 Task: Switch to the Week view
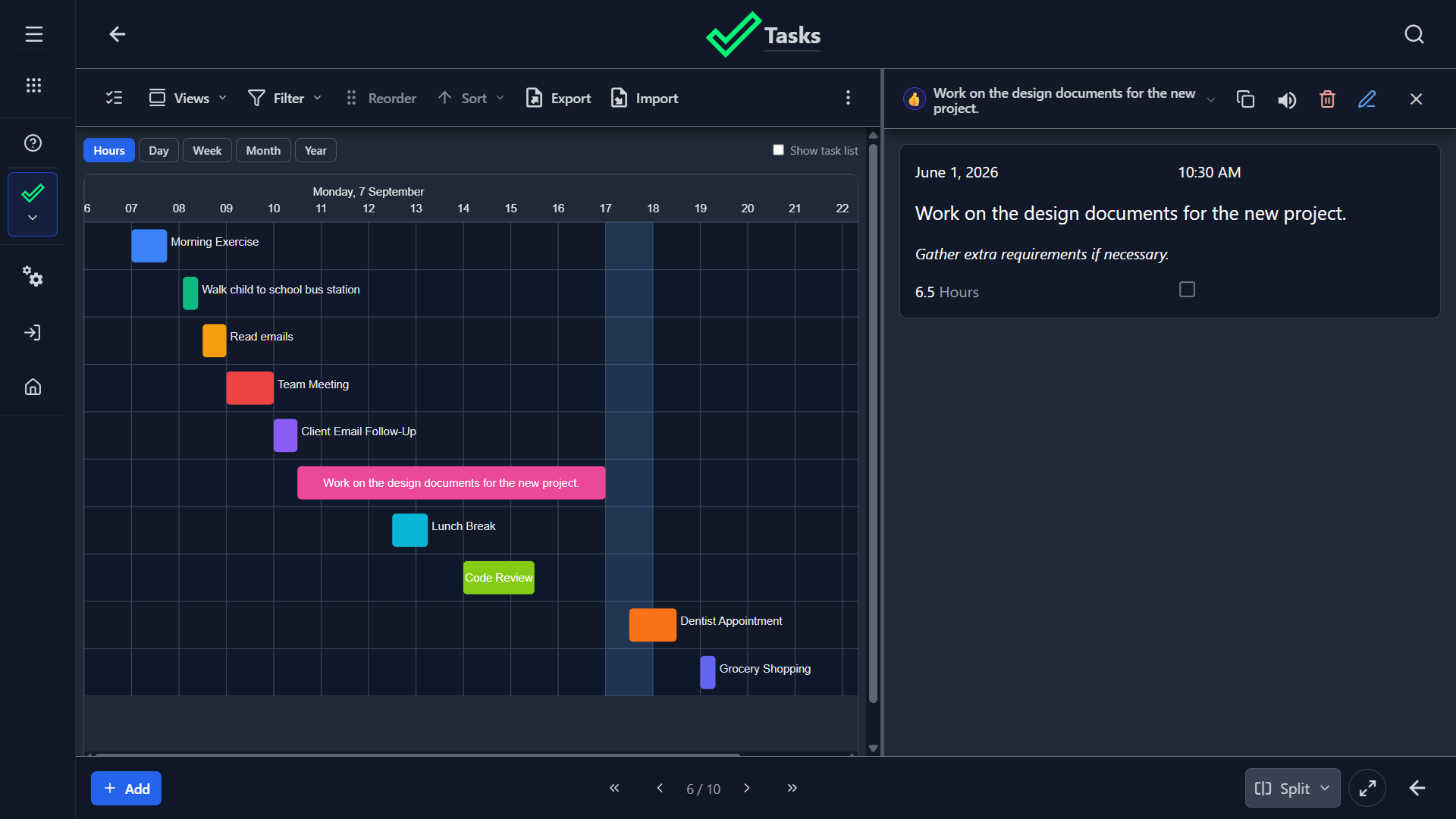pyautogui.click(x=207, y=150)
